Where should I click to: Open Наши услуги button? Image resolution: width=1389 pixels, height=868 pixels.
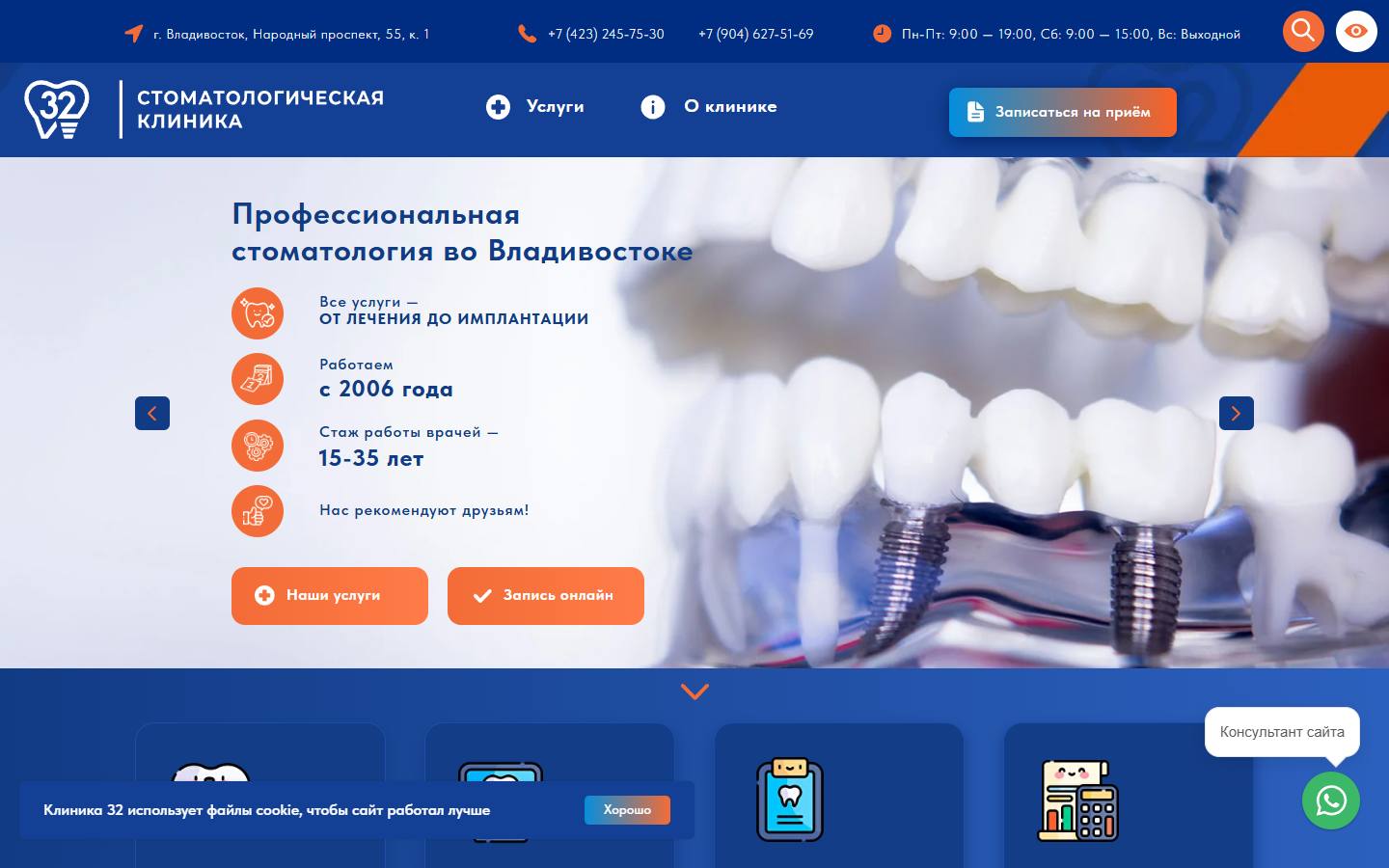pos(330,596)
